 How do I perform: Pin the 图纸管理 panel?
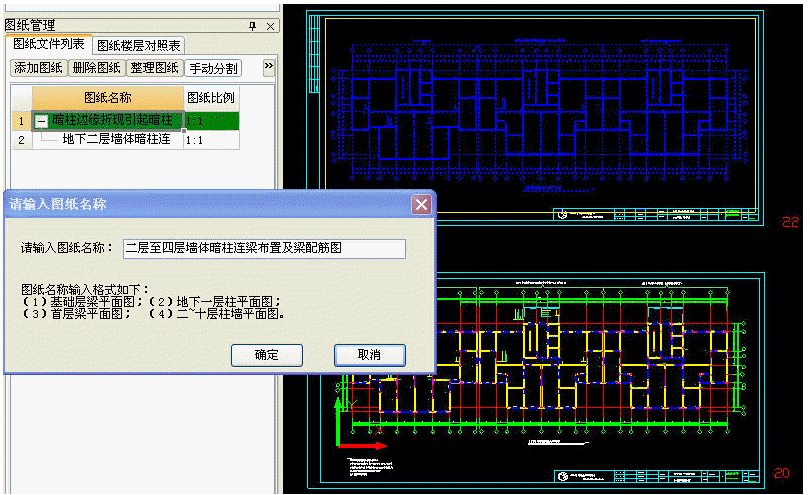[252, 25]
